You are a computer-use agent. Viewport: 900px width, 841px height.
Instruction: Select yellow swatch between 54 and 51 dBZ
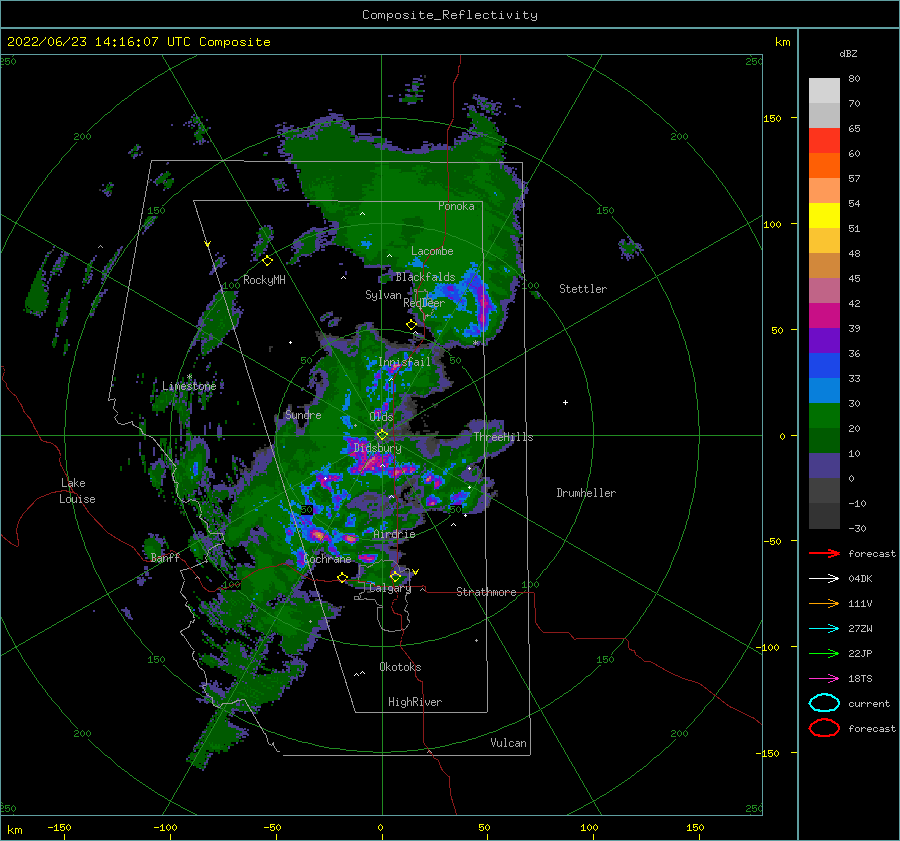click(x=824, y=216)
